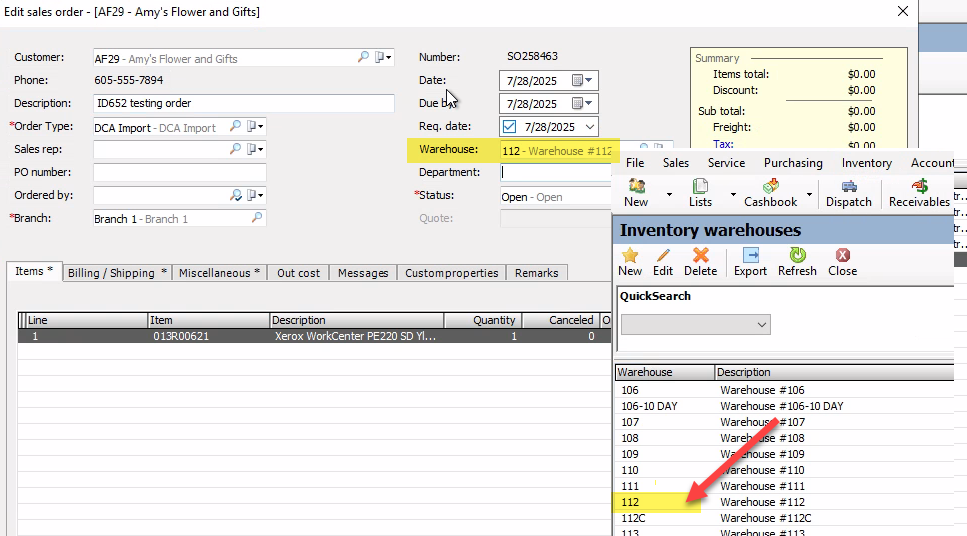This screenshot has height=536, width=967.
Task: Open the File menu
Action: [635, 163]
